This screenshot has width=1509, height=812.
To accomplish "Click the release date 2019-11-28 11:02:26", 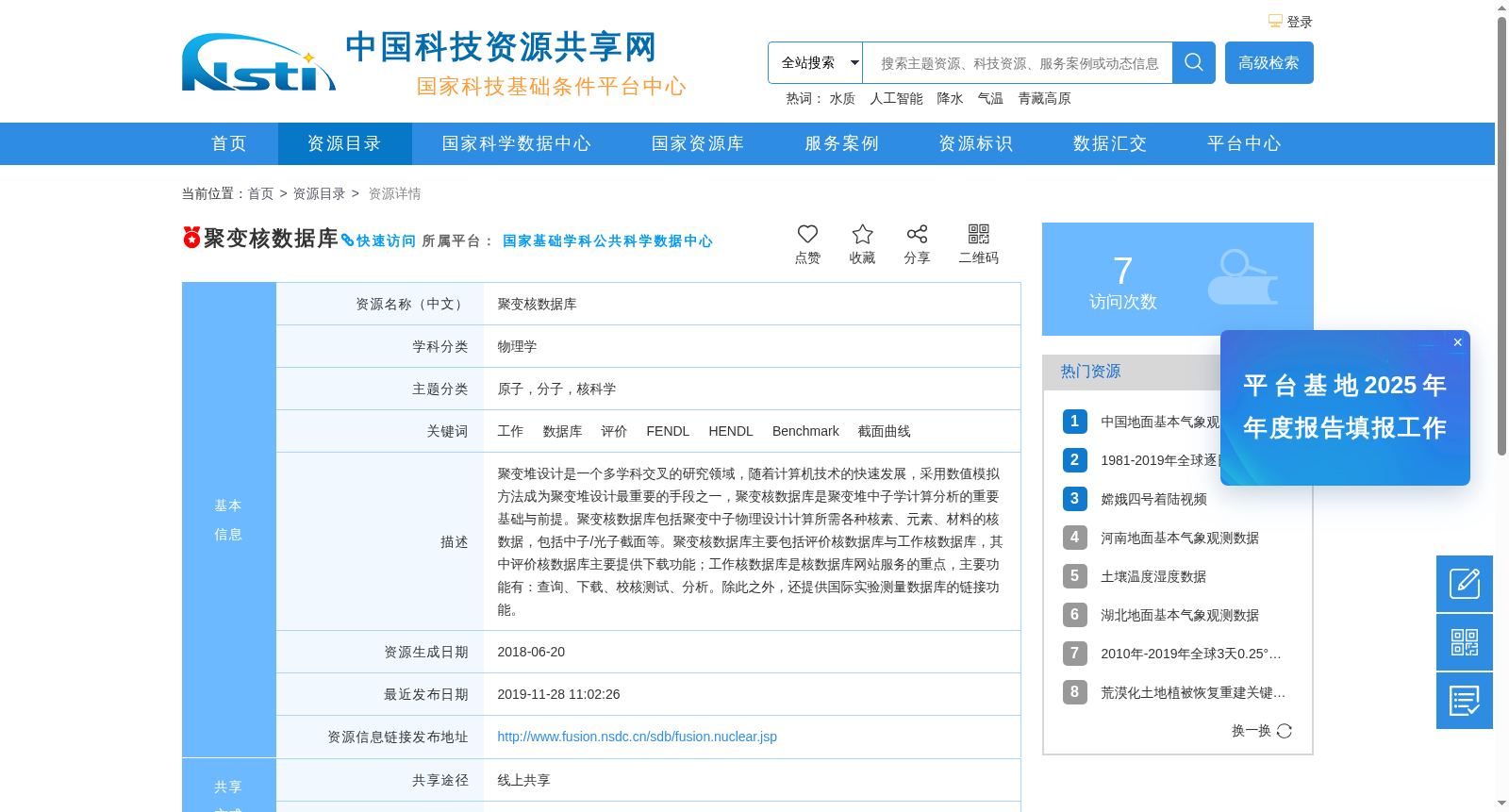I will (x=558, y=694).
